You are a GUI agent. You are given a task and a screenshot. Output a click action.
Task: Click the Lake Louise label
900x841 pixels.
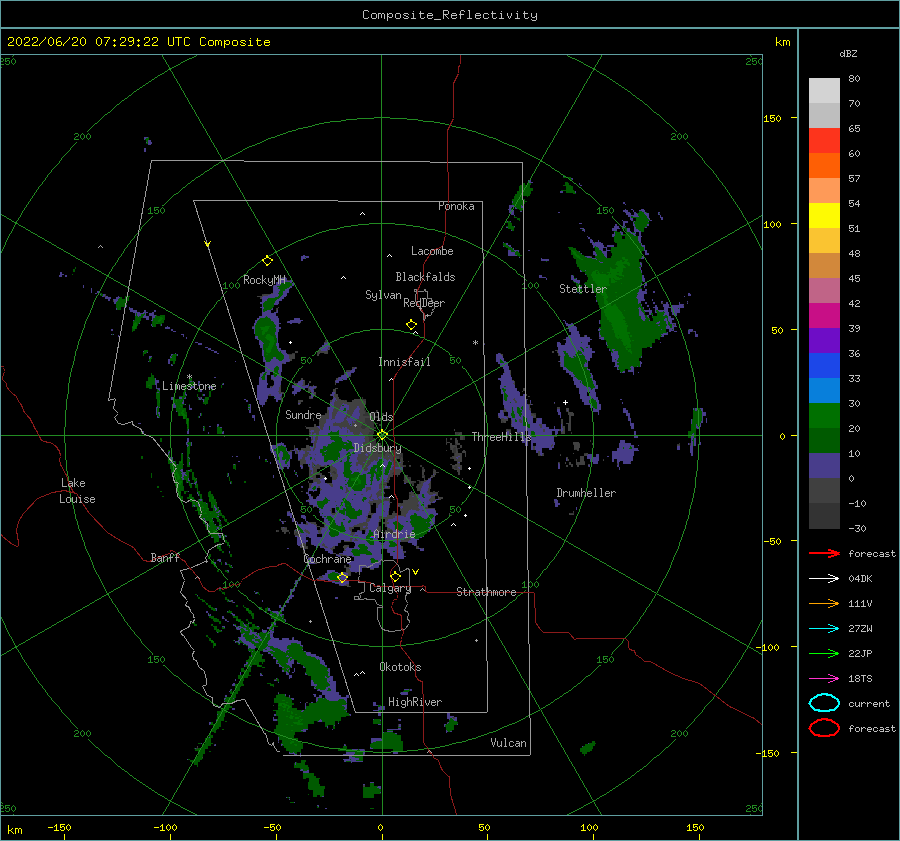tap(77, 491)
